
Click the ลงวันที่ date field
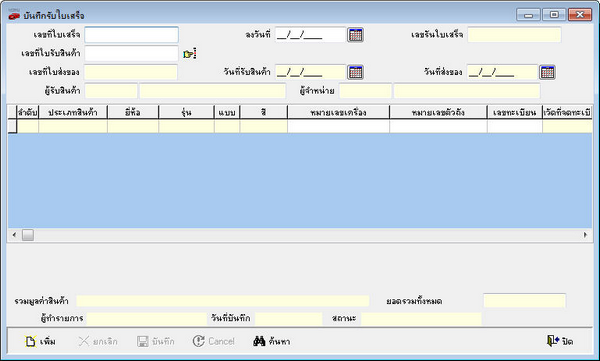point(310,35)
